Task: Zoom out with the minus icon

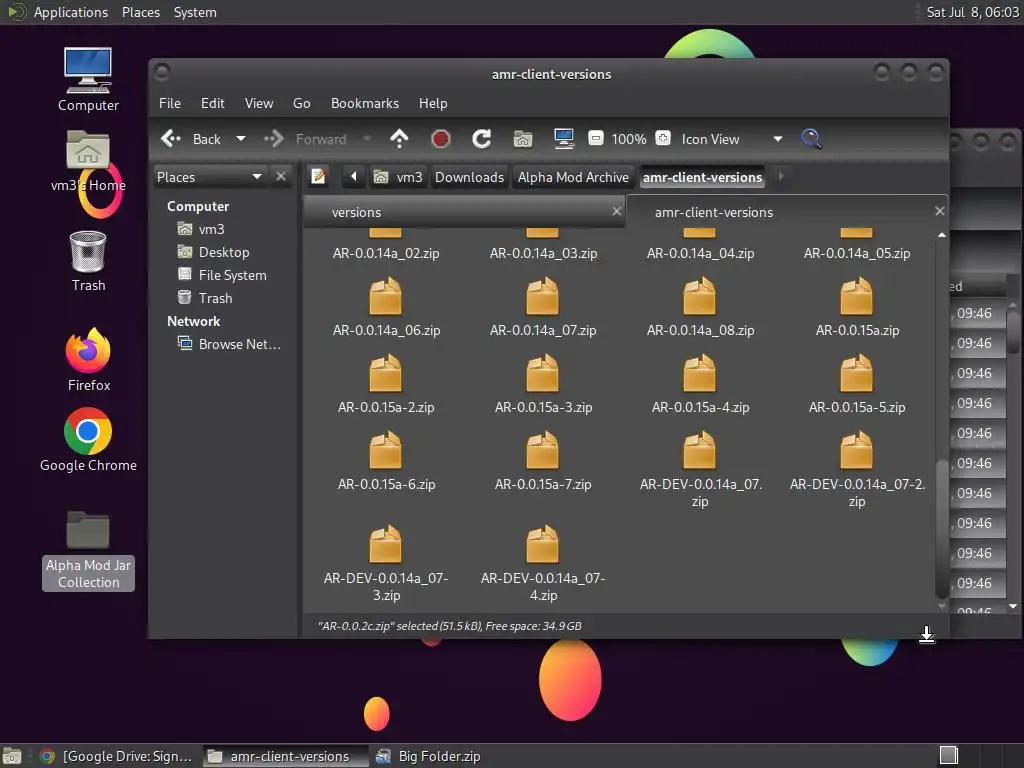Action: pyautogui.click(x=595, y=139)
